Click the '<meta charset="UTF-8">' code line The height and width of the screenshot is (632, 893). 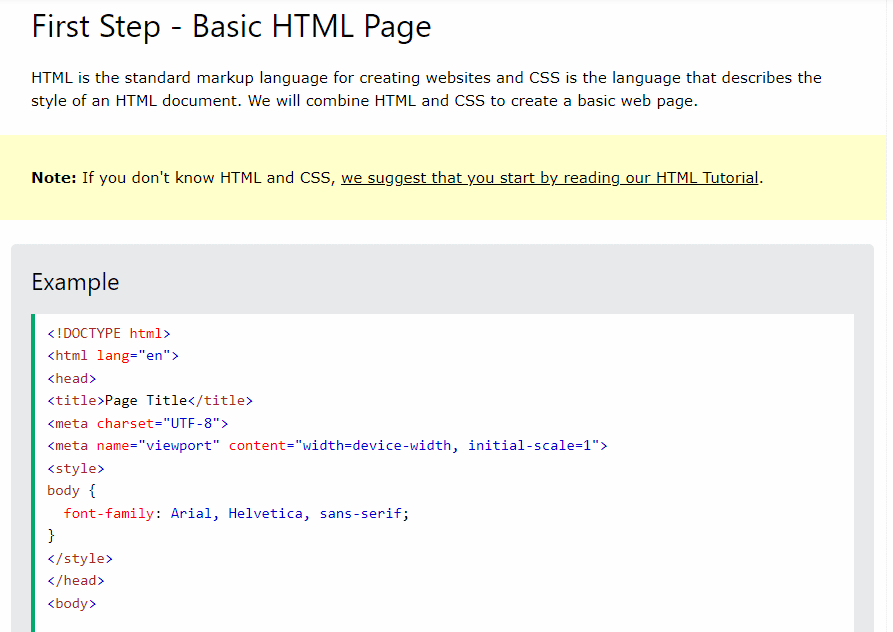coord(138,424)
